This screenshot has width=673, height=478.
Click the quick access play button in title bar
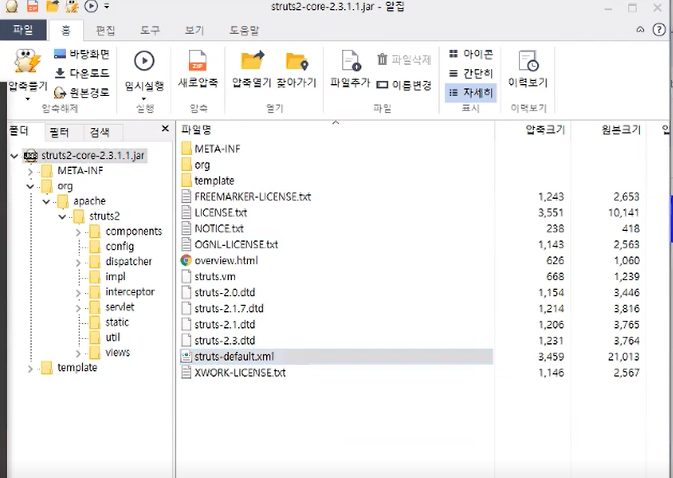tap(91, 6)
